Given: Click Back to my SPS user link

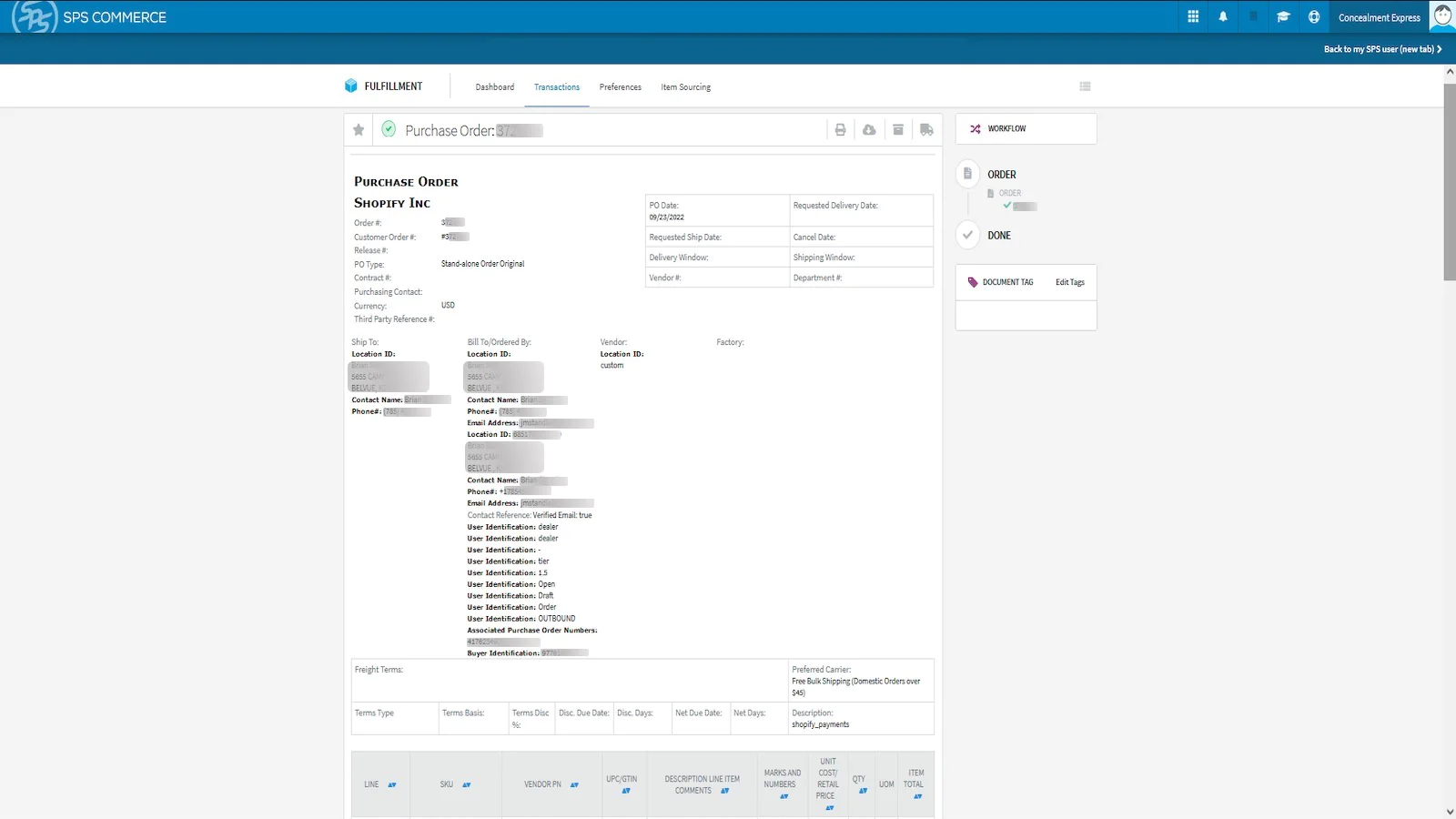Looking at the screenshot, I should pos(1381,49).
